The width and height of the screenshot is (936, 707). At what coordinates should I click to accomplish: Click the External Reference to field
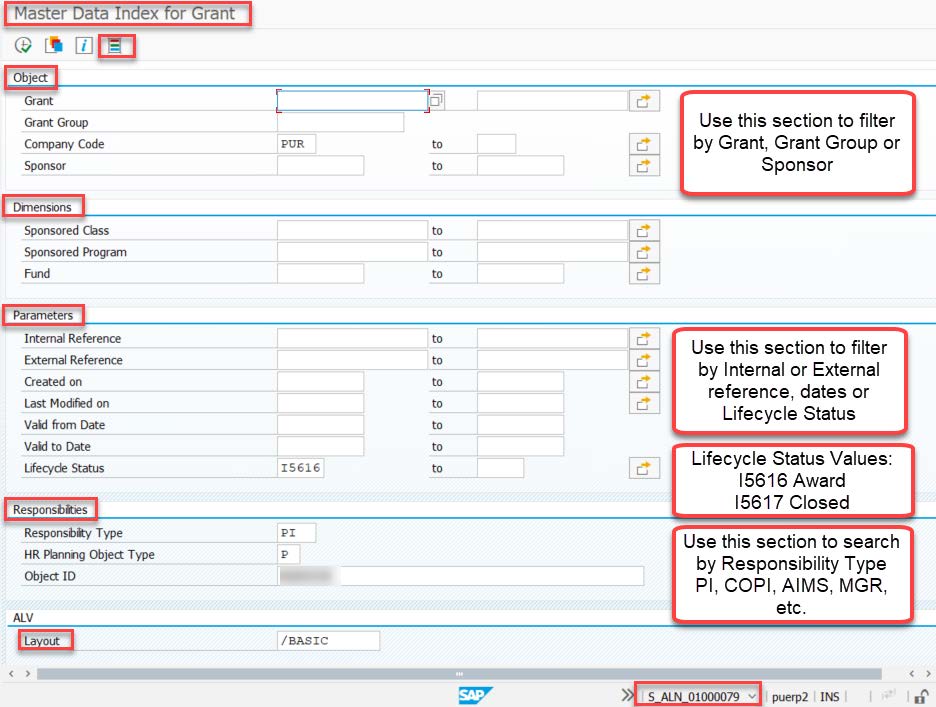[x=552, y=360]
